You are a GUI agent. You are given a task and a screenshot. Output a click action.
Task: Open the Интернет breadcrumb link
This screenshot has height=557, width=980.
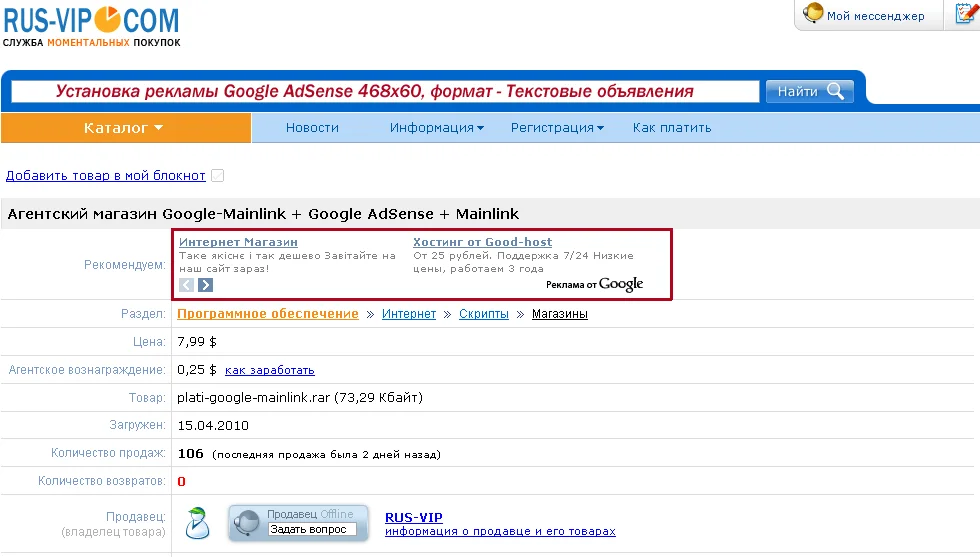pos(409,314)
